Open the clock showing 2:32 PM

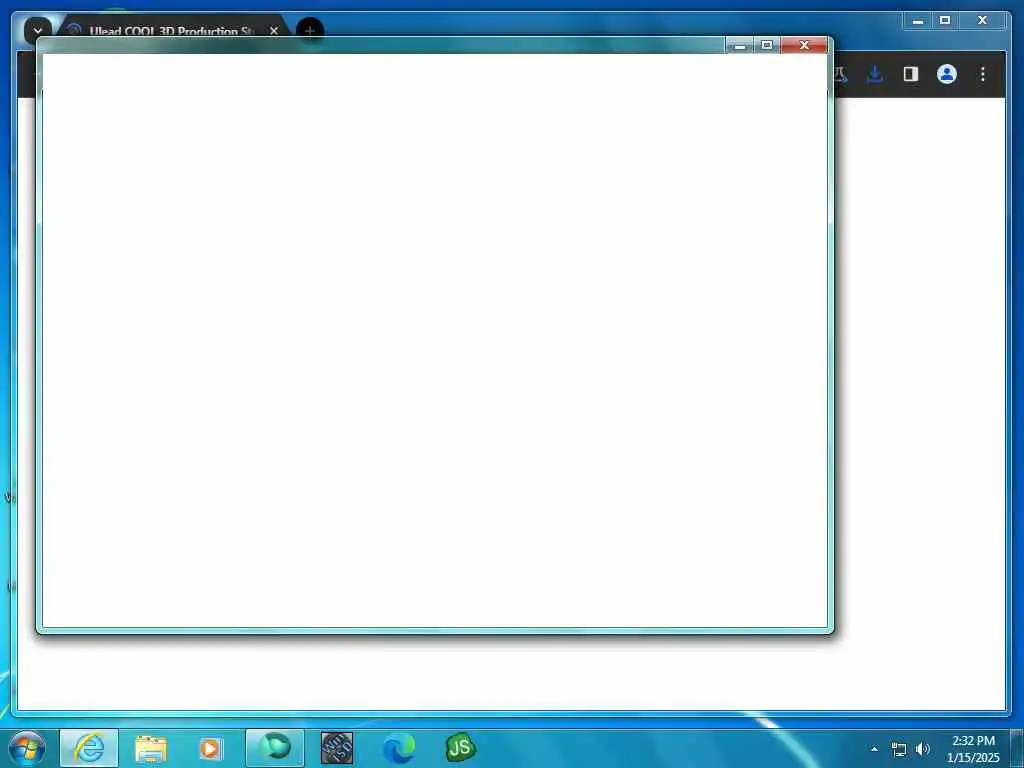click(973, 749)
